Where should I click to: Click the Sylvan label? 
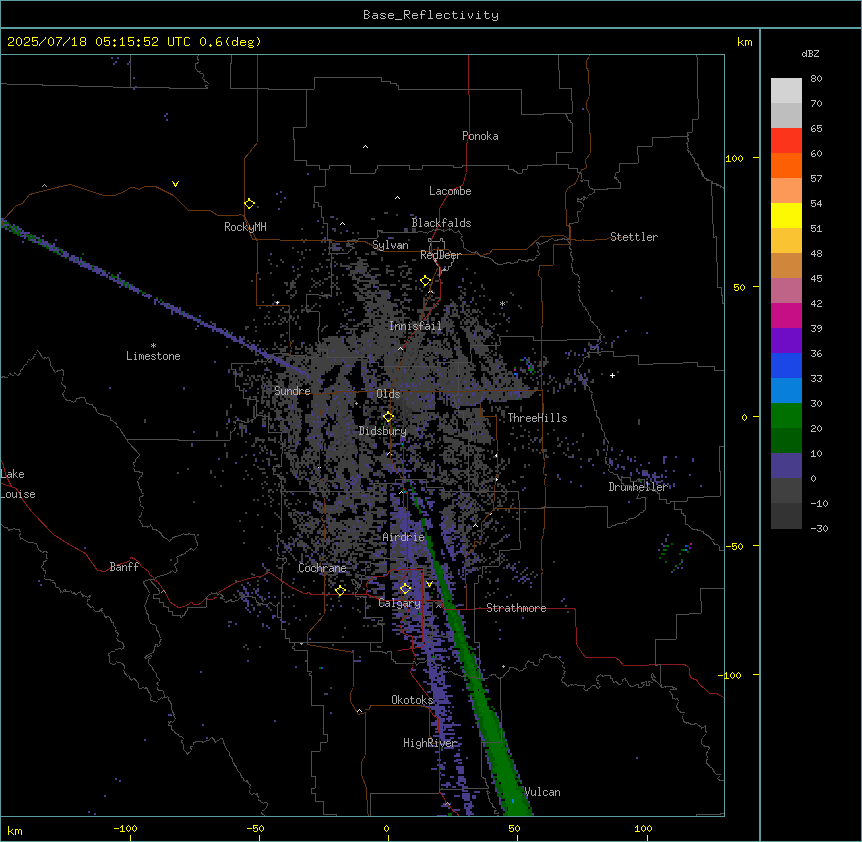[390, 245]
